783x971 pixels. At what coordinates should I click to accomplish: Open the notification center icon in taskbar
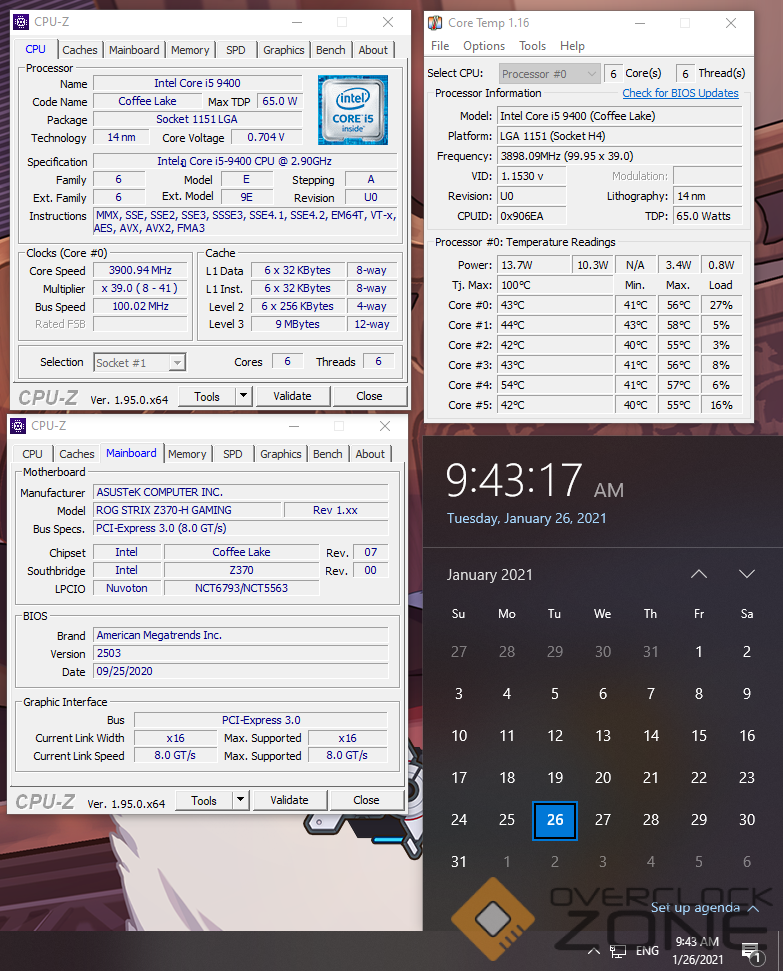[x=751, y=953]
